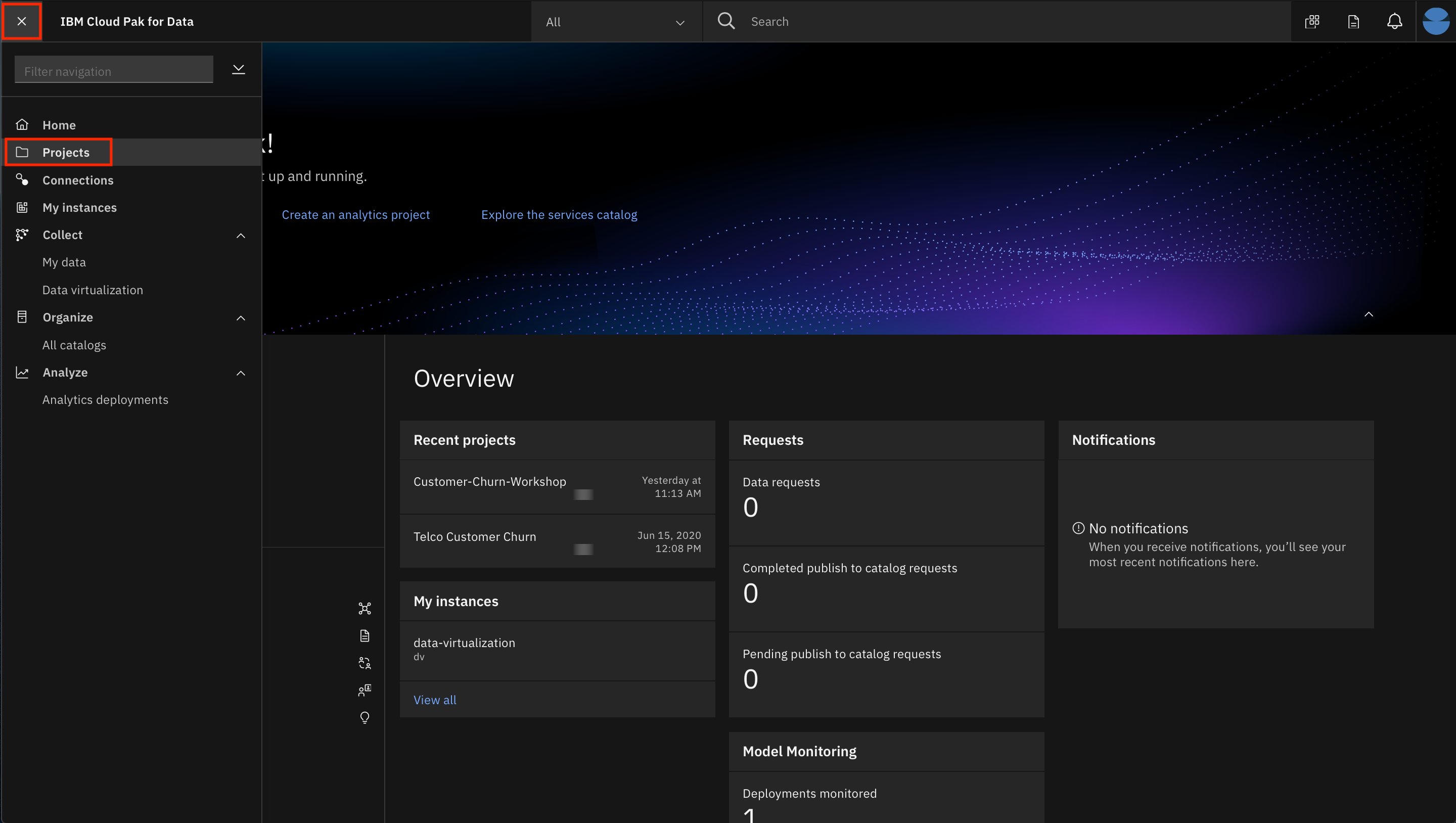Collapse the Analyze section chevron
The width and height of the screenshot is (1456, 823).
pyautogui.click(x=241, y=373)
